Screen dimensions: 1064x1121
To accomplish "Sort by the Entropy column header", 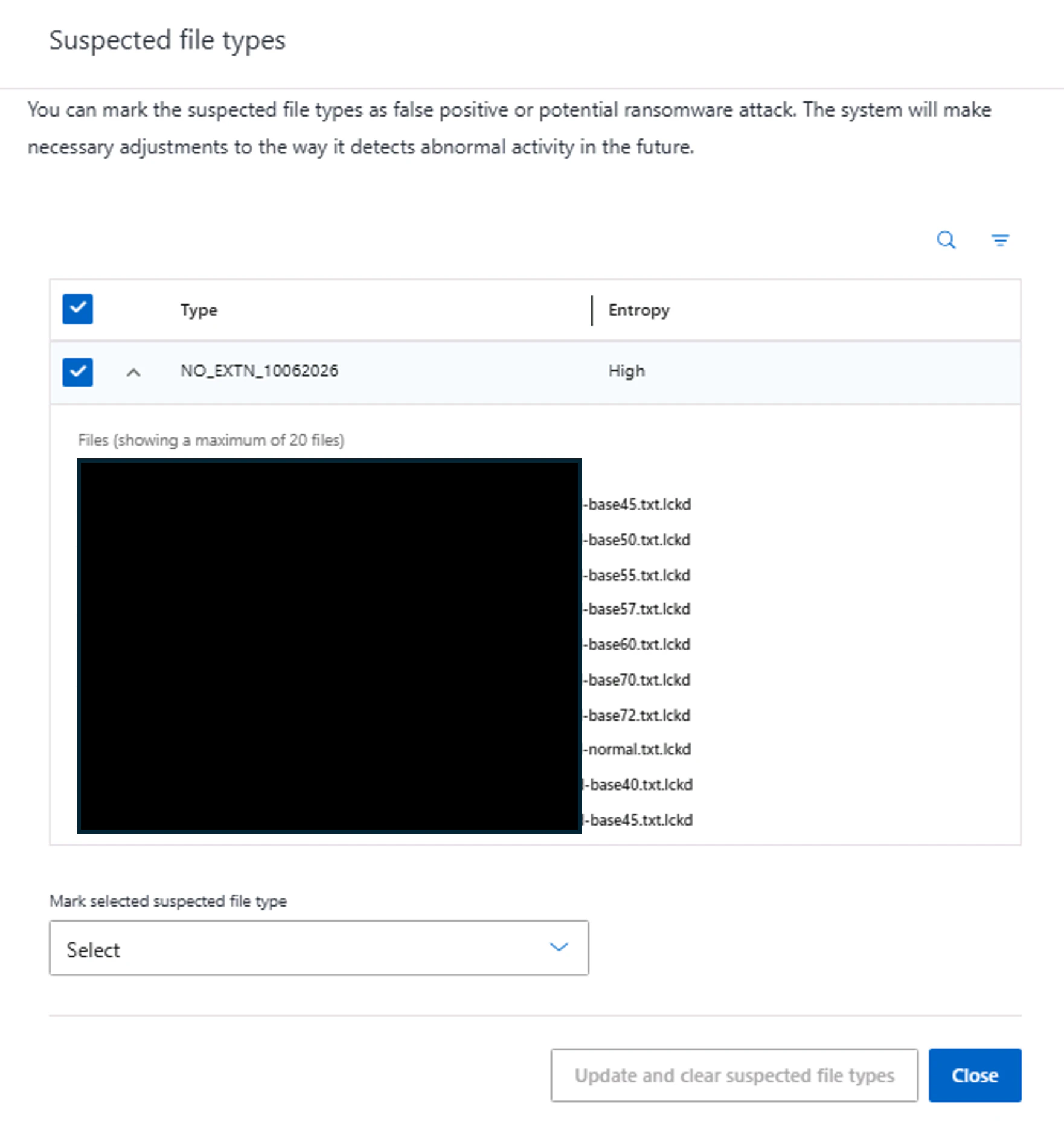I will [x=639, y=310].
